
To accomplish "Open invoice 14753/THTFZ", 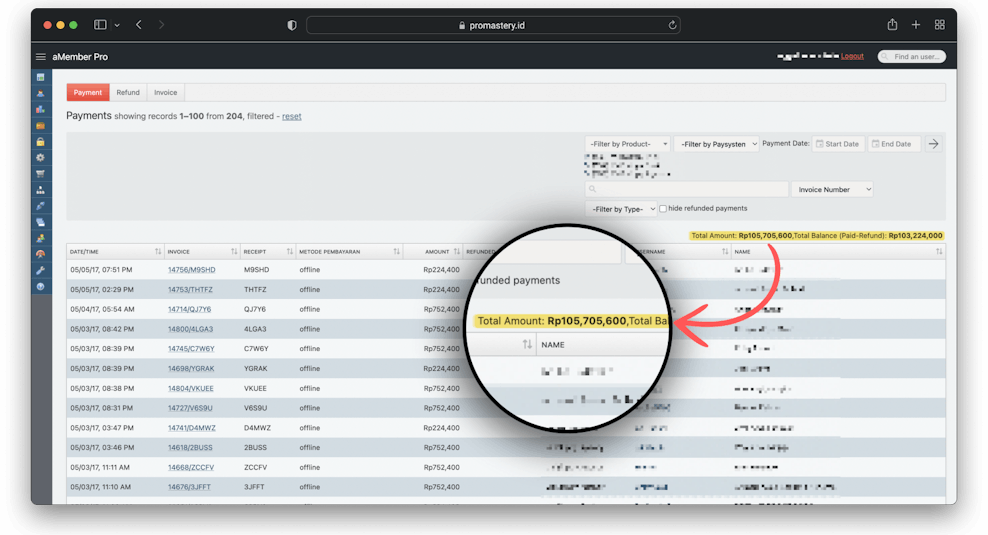I will [190, 290].
